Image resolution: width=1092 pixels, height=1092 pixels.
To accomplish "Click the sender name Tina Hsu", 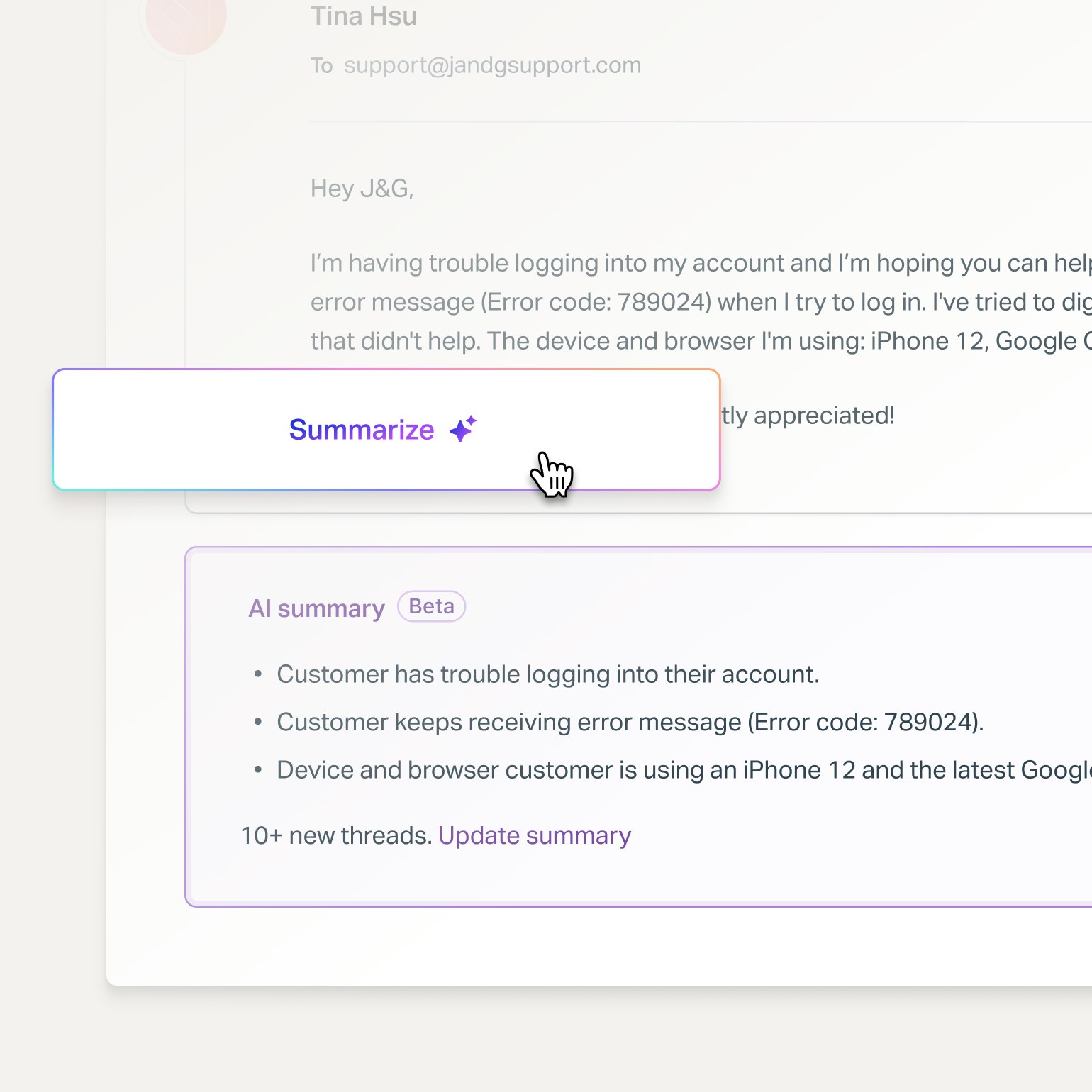I will [x=364, y=16].
